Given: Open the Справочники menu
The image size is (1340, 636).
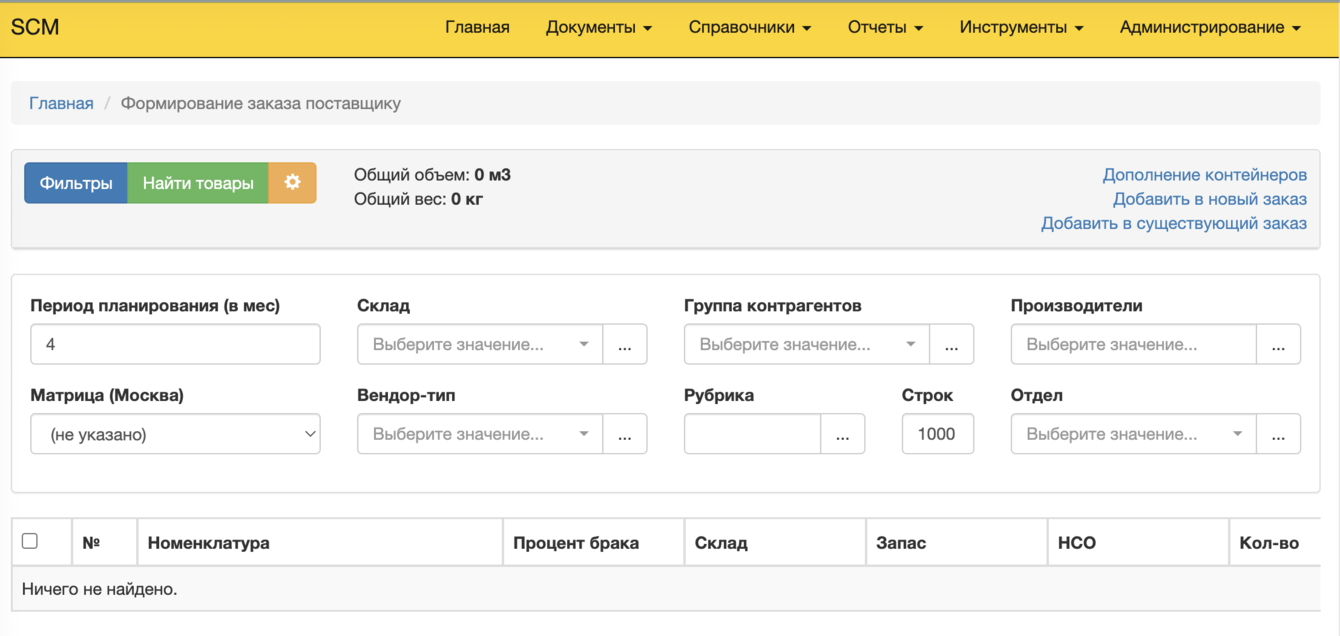Looking at the screenshot, I should tap(746, 27).
